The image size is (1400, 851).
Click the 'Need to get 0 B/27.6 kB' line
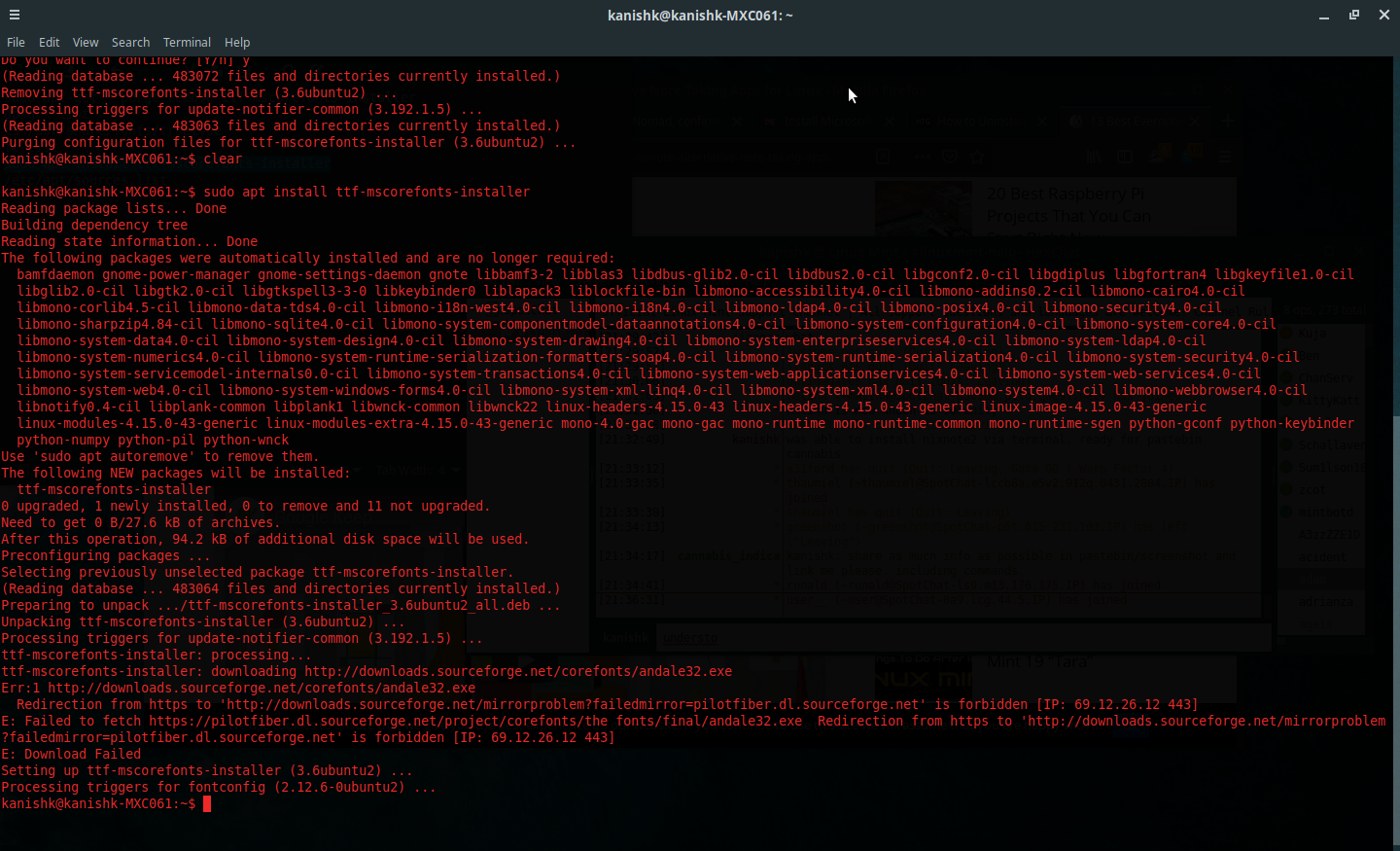[141, 523]
